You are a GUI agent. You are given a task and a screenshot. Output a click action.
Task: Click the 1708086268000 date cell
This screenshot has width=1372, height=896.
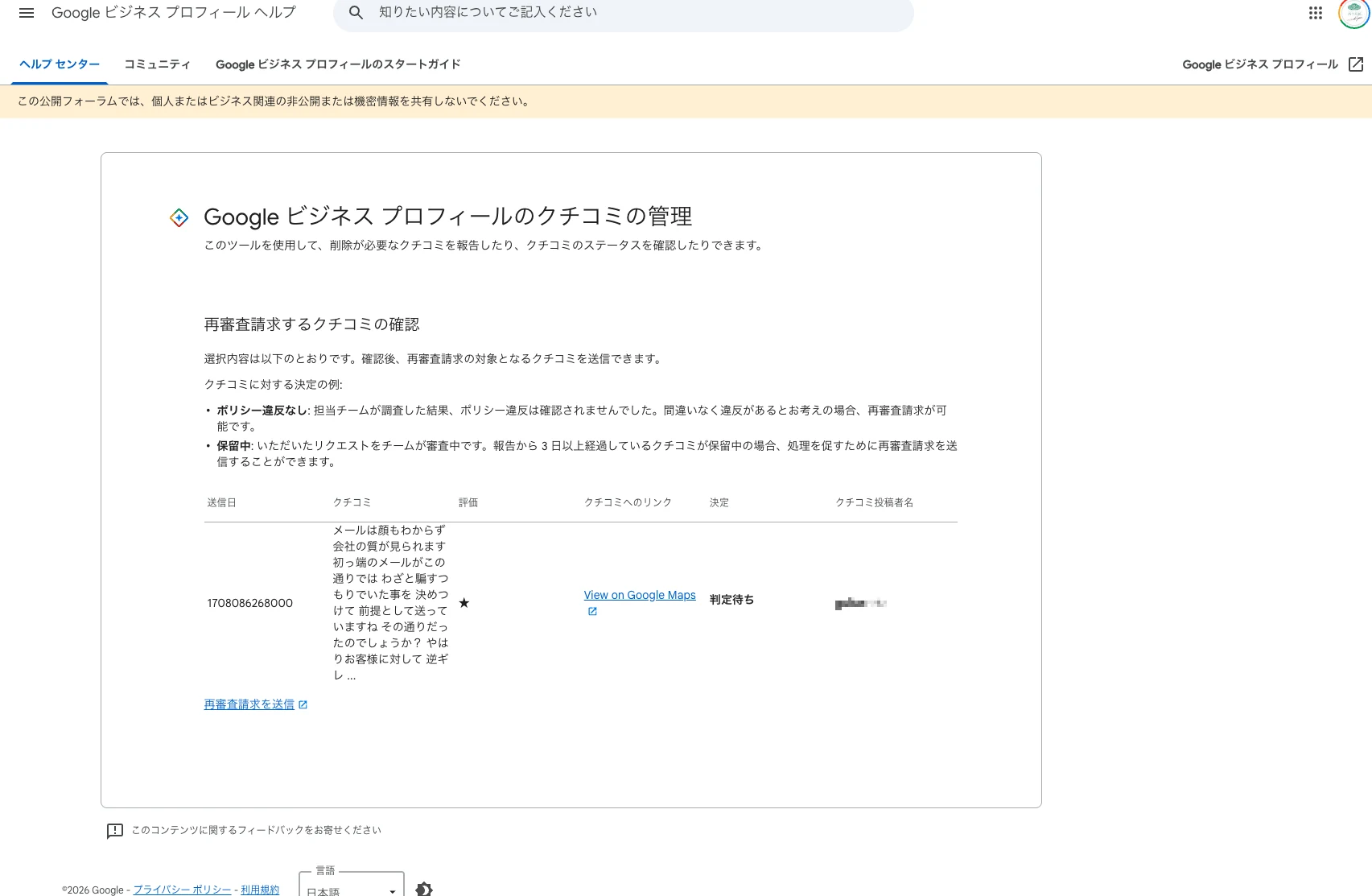pos(250,603)
